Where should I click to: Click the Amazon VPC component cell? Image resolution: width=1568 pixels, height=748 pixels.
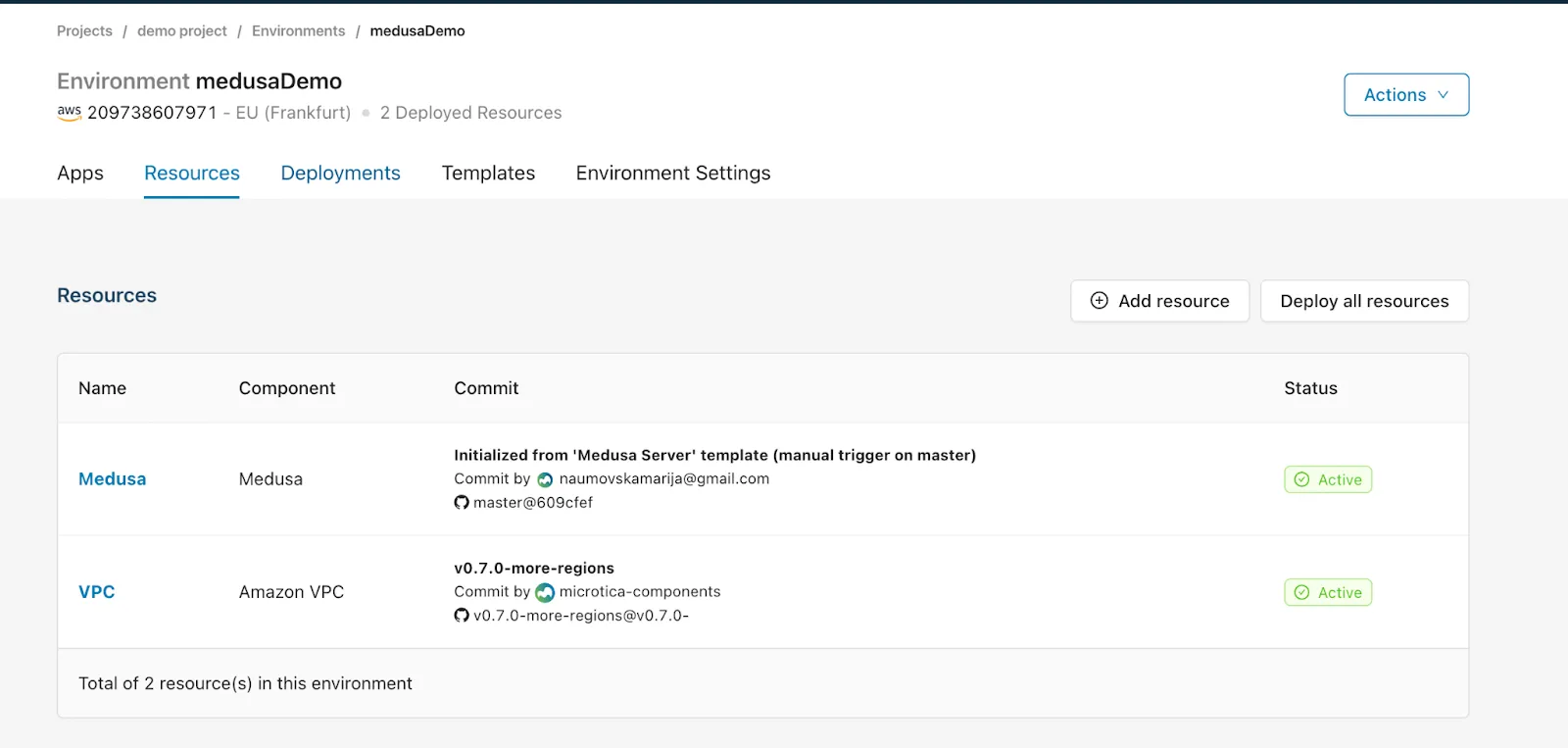click(x=291, y=592)
